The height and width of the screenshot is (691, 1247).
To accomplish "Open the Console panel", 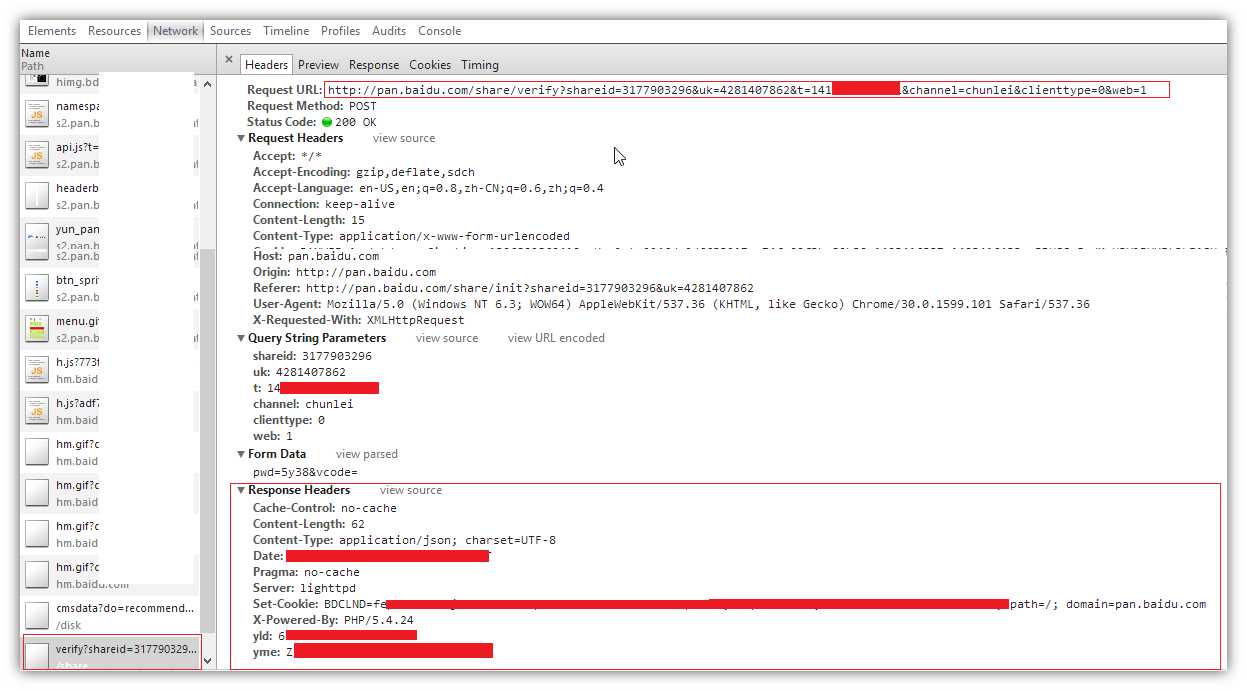I will [x=440, y=31].
